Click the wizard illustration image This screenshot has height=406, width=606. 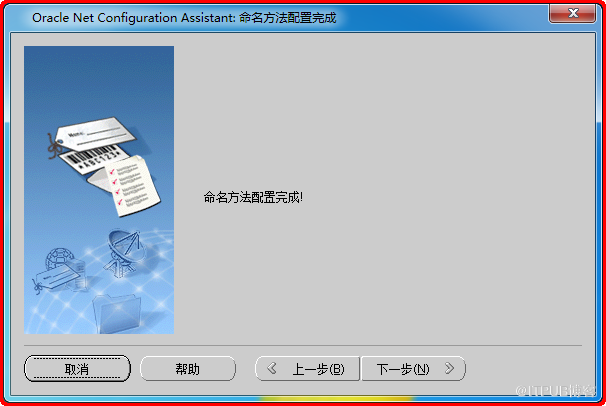tap(99, 190)
